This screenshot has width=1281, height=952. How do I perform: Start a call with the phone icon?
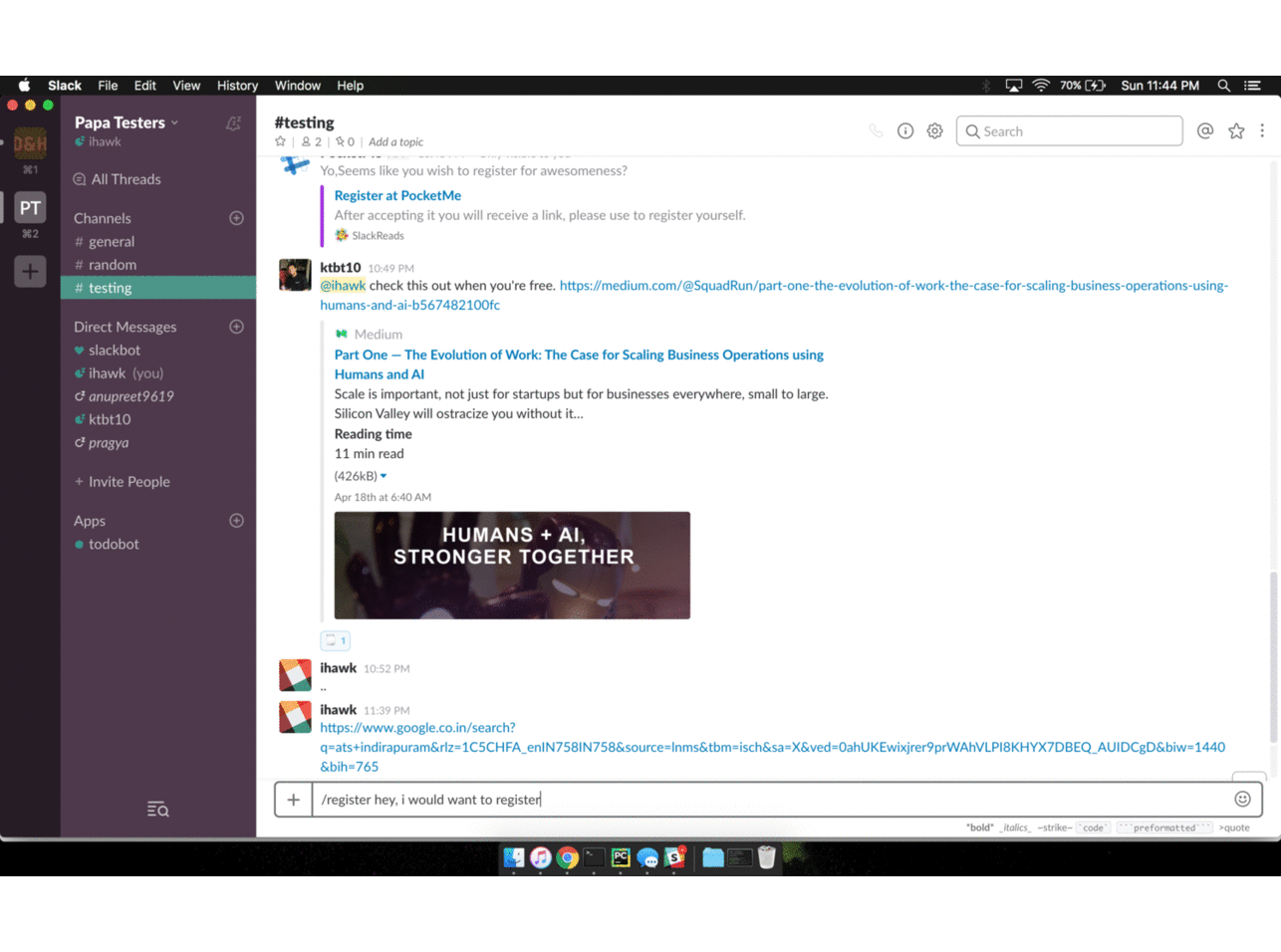(x=876, y=130)
